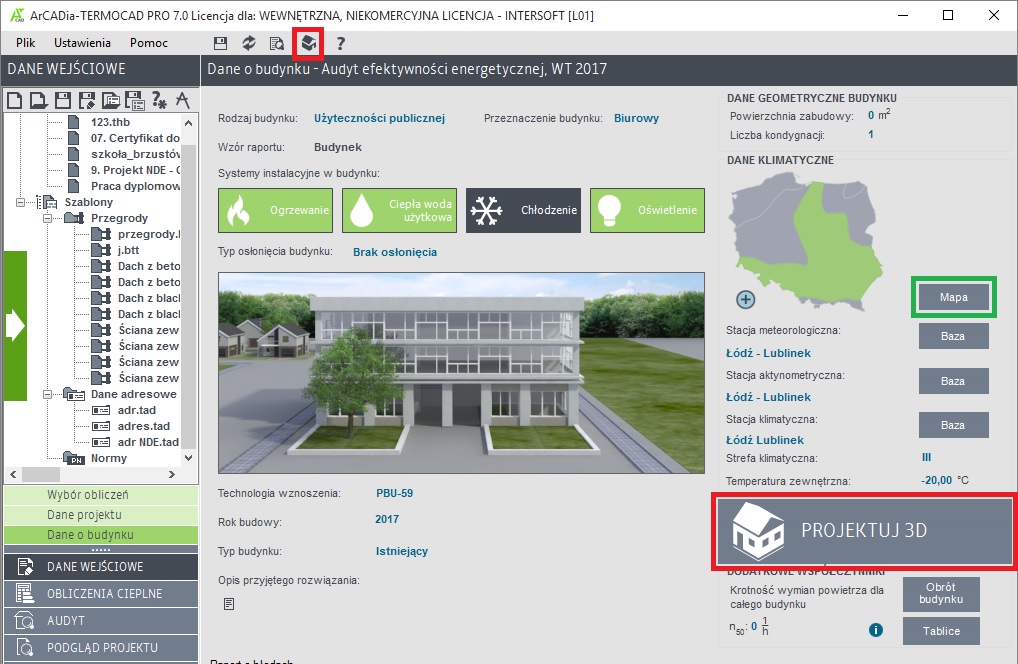Click the question mark help icon

coord(340,43)
